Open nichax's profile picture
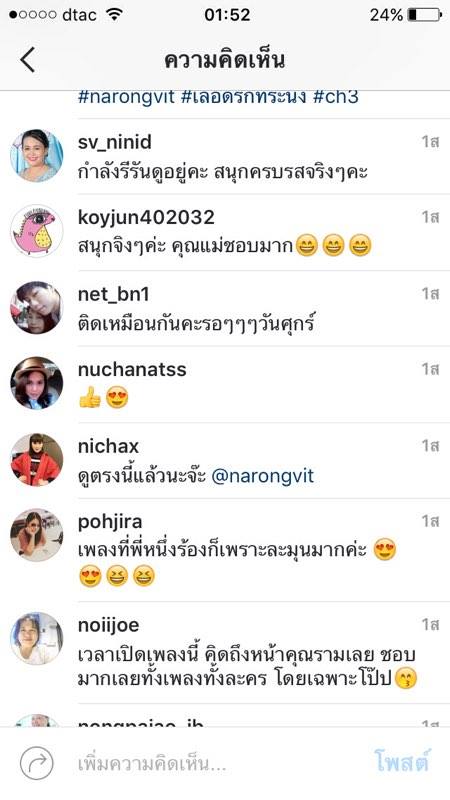The width and height of the screenshot is (450, 800). (37, 460)
